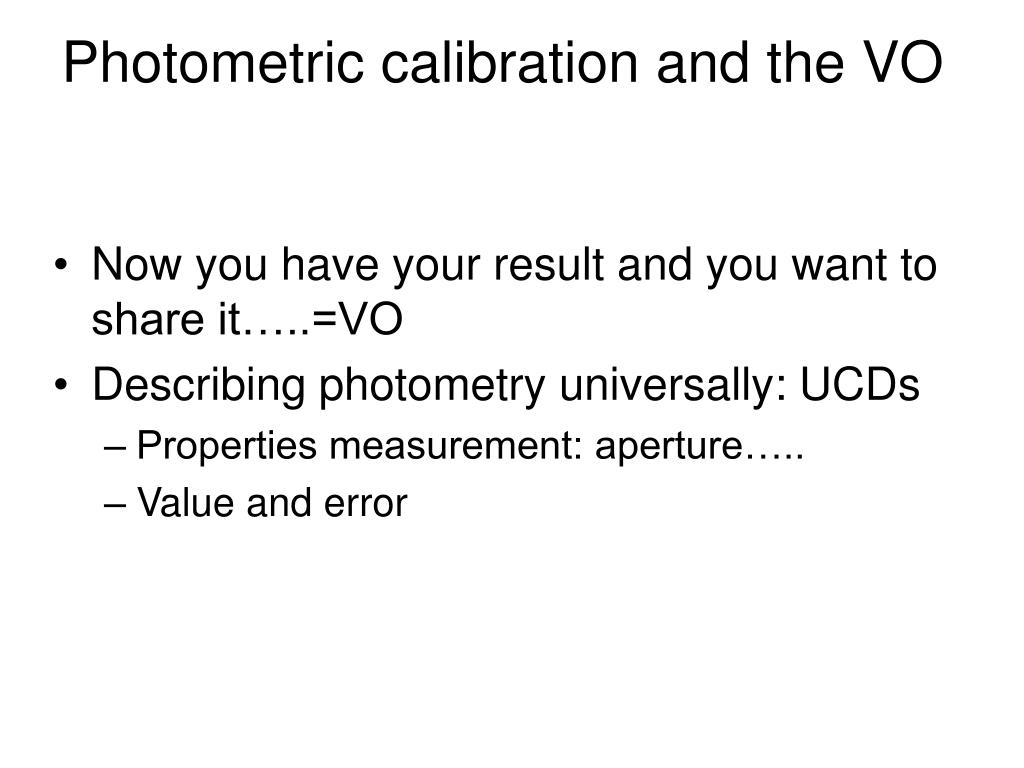Image resolution: width=1024 pixels, height=768 pixels.
Task: Click the word "aperture….." in sub-bullet
Action: 699,447
